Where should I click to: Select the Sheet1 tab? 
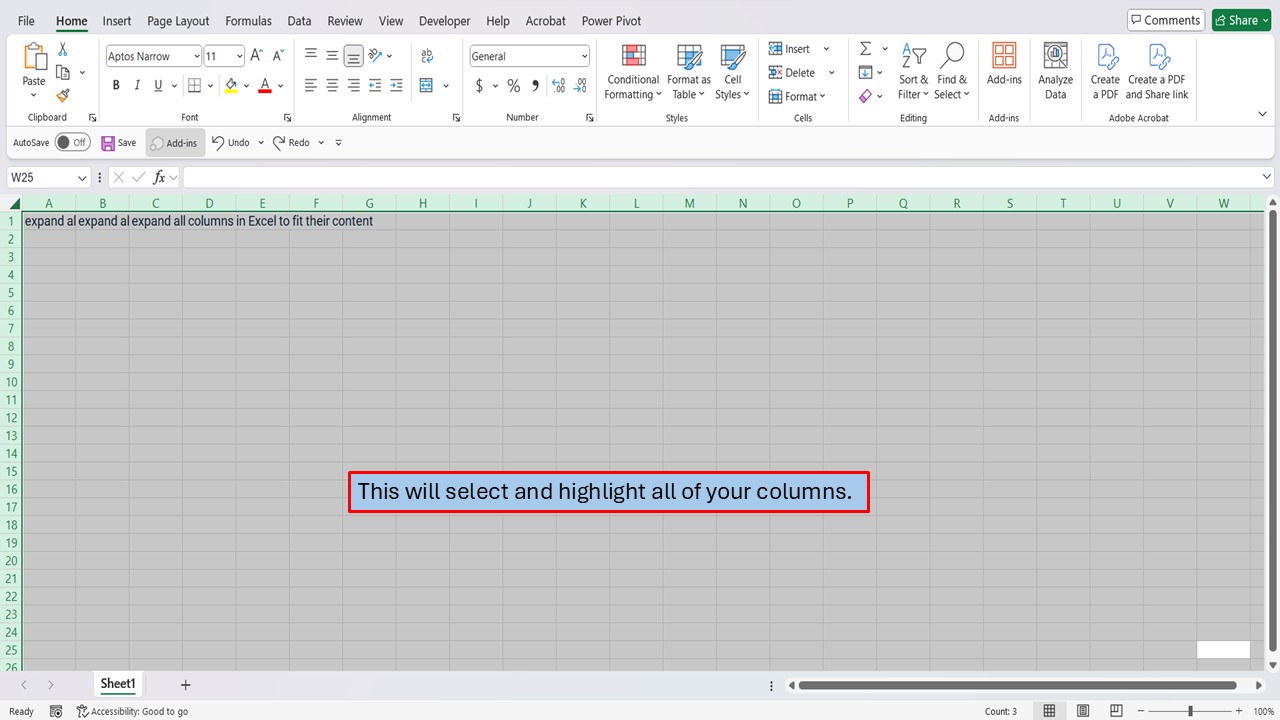pos(117,684)
